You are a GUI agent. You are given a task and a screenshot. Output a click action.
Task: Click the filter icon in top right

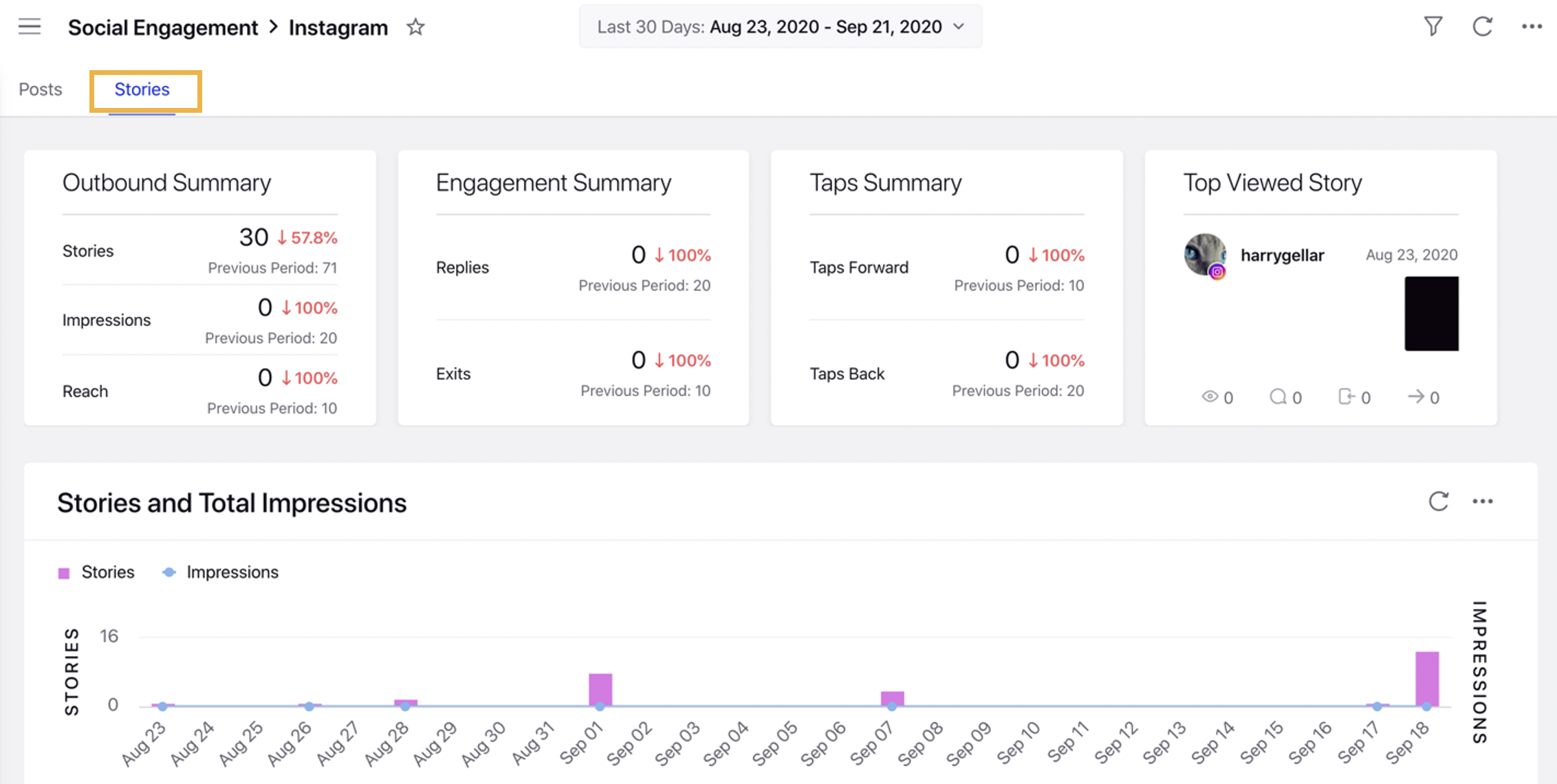pos(1431,28)
